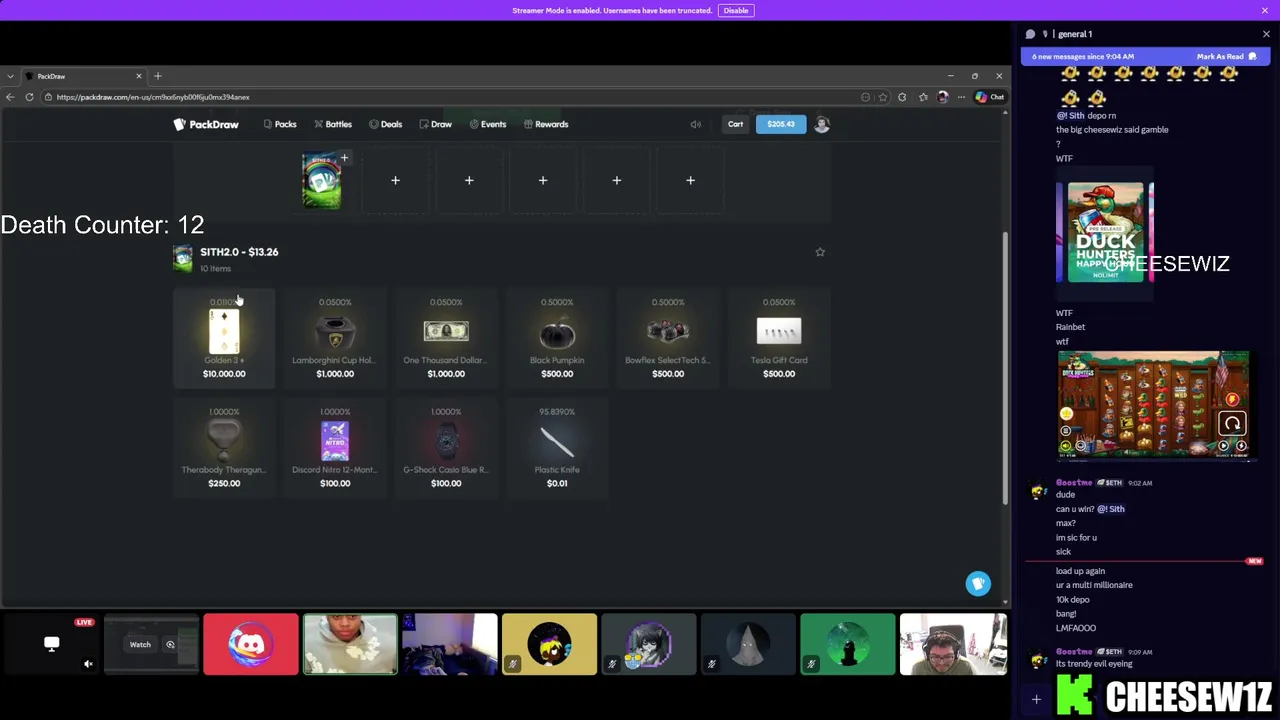The height and width of the screenshot is (720, 1280).
Task: Select the green background avatar tile
Action: click(x=848, y=645)
